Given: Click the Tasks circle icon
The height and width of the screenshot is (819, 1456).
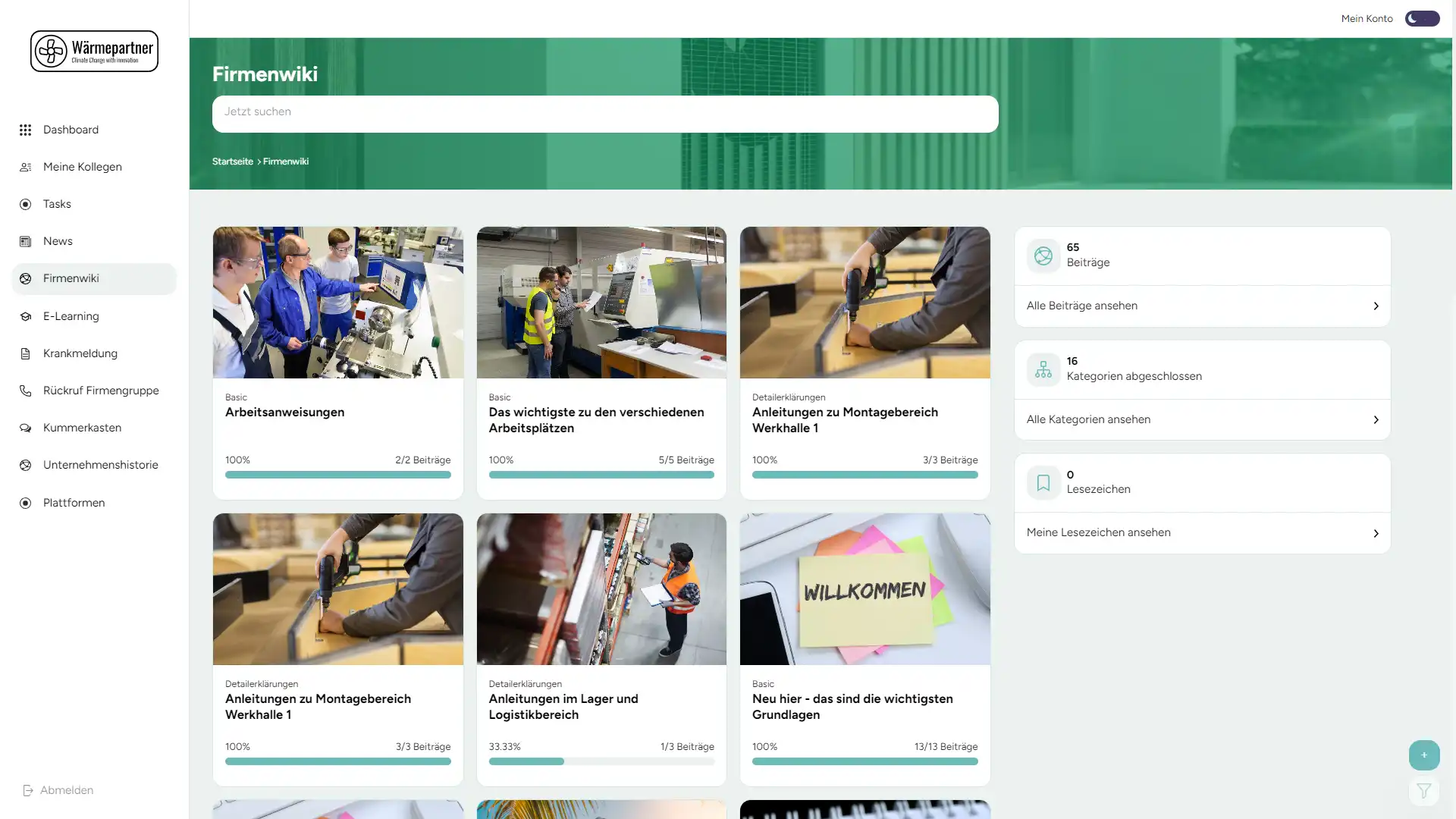Looking at the screenshot, I should (x=25, y=204).
